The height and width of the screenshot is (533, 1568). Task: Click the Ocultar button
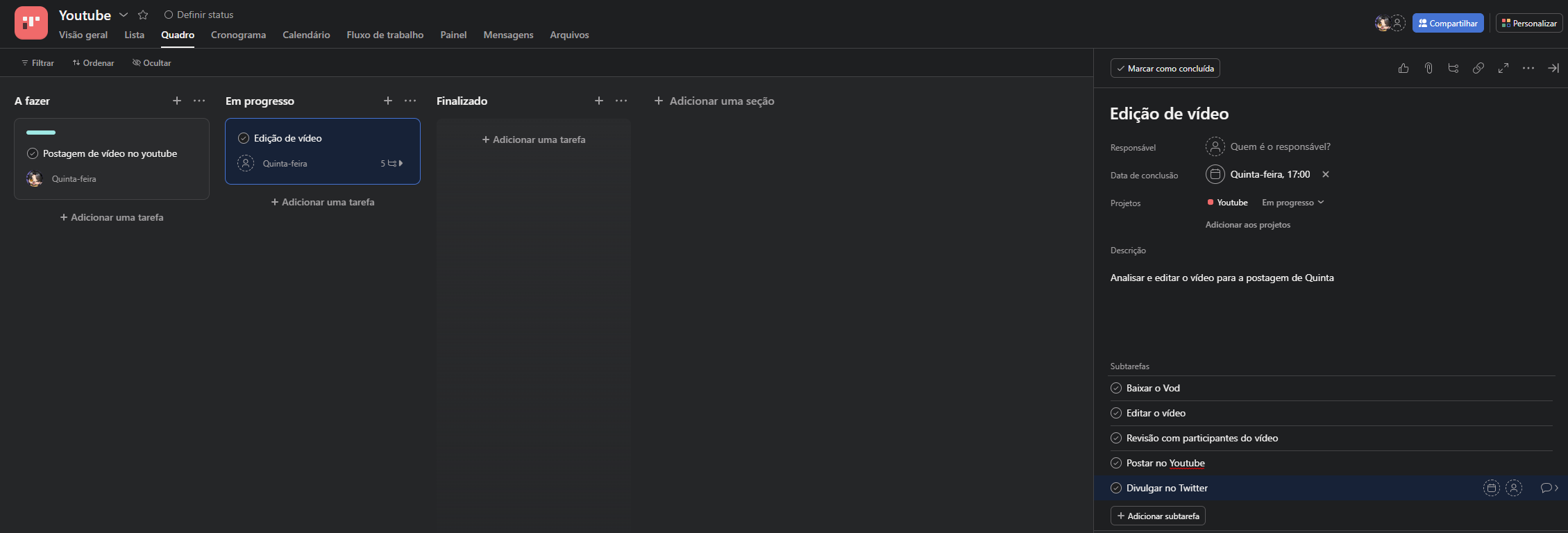pyautogui.click(x=151, y=62)
